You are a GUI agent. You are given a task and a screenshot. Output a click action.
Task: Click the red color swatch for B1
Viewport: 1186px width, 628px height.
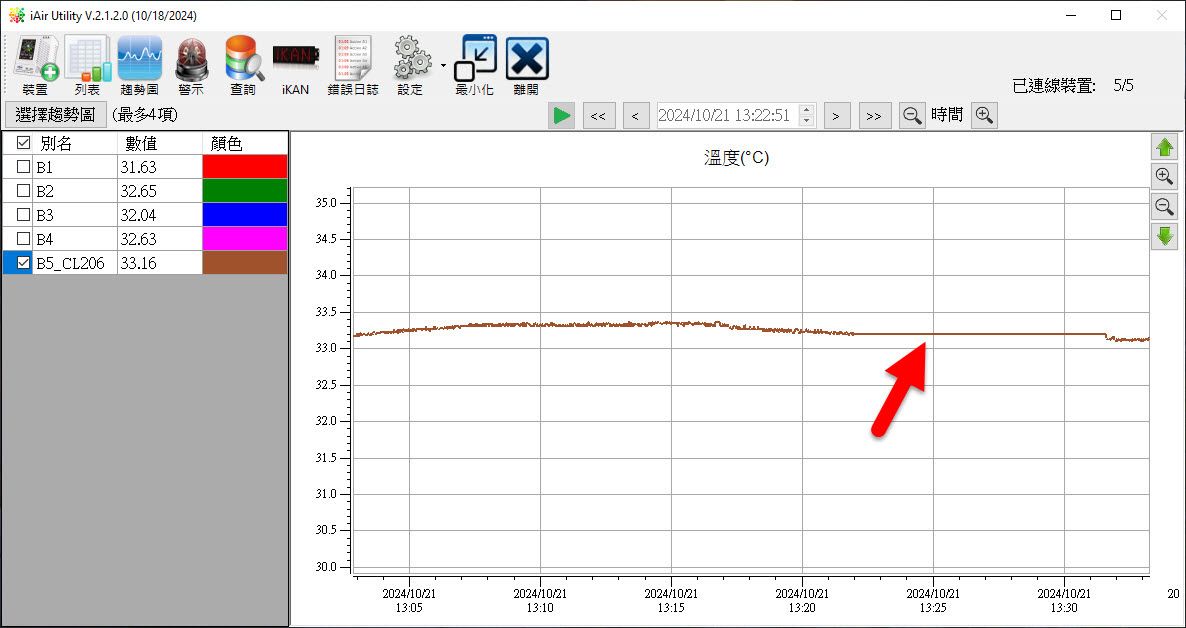(245, 166)
